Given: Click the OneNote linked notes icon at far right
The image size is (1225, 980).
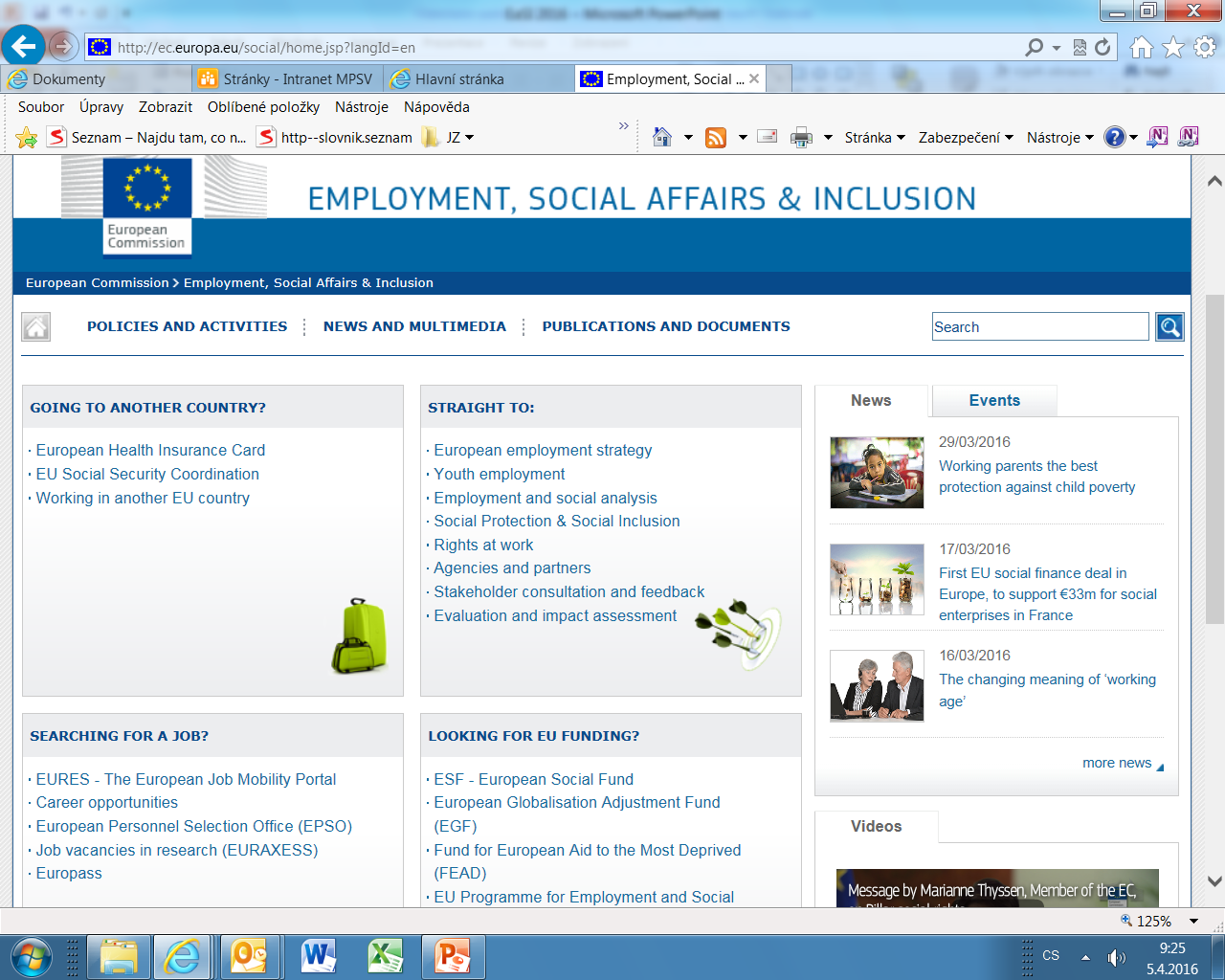Looking at the screenshot, I should [x=1189, y=137].
